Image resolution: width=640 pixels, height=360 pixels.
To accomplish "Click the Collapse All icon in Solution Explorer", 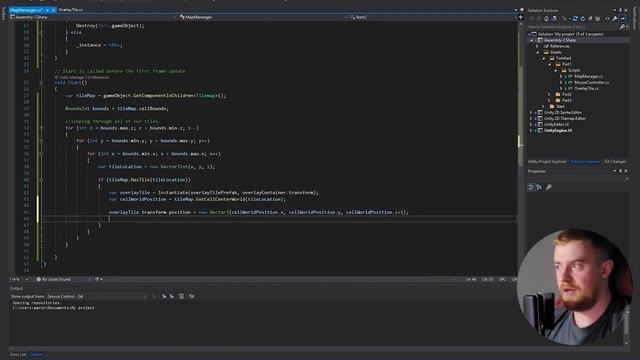I will pyautogui.click(x=590, y=19).
